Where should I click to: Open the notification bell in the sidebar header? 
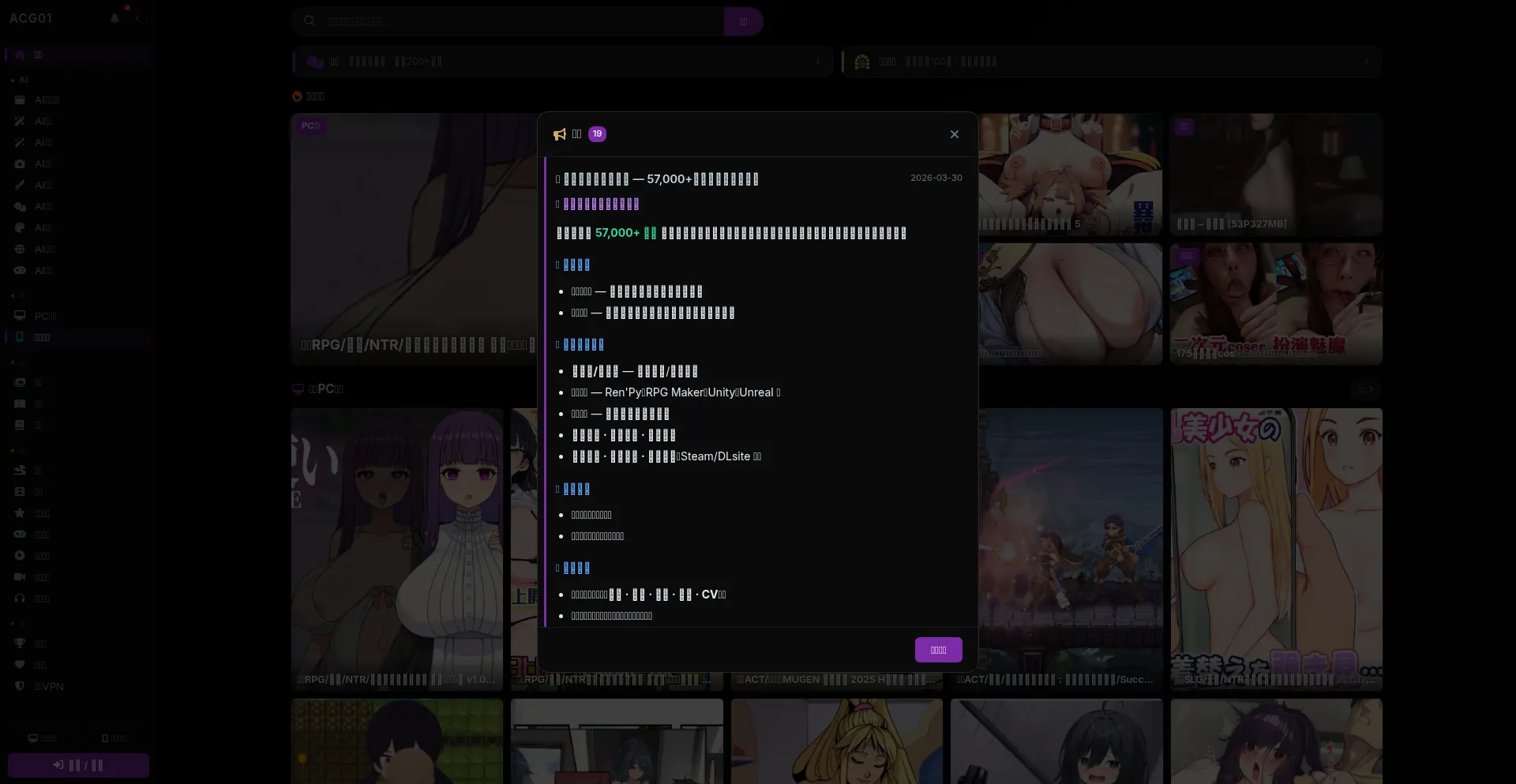click(115, 18)
